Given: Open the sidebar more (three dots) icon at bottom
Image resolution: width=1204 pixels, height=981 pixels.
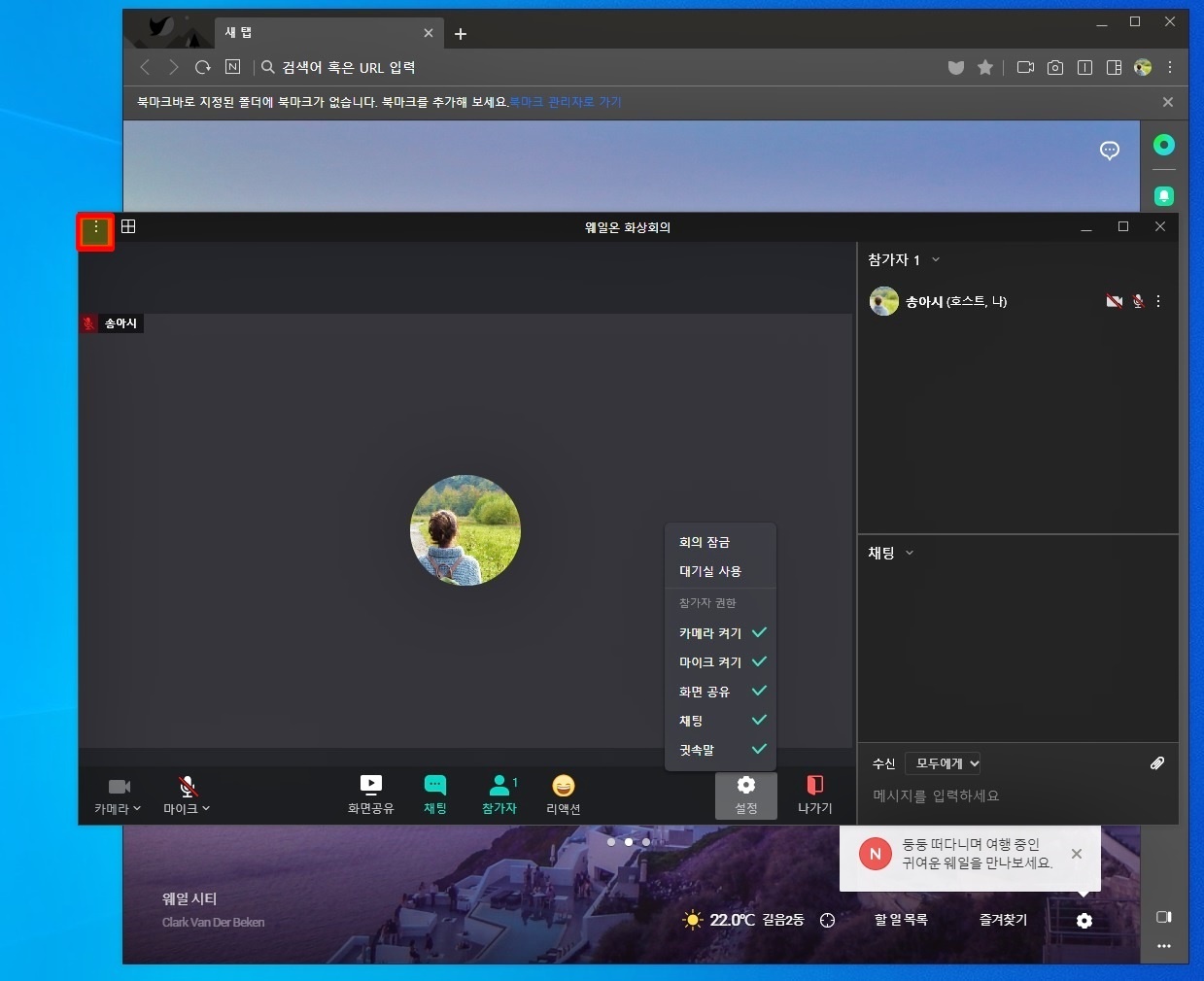Looking at the screenshot, I should (1164, 946).
